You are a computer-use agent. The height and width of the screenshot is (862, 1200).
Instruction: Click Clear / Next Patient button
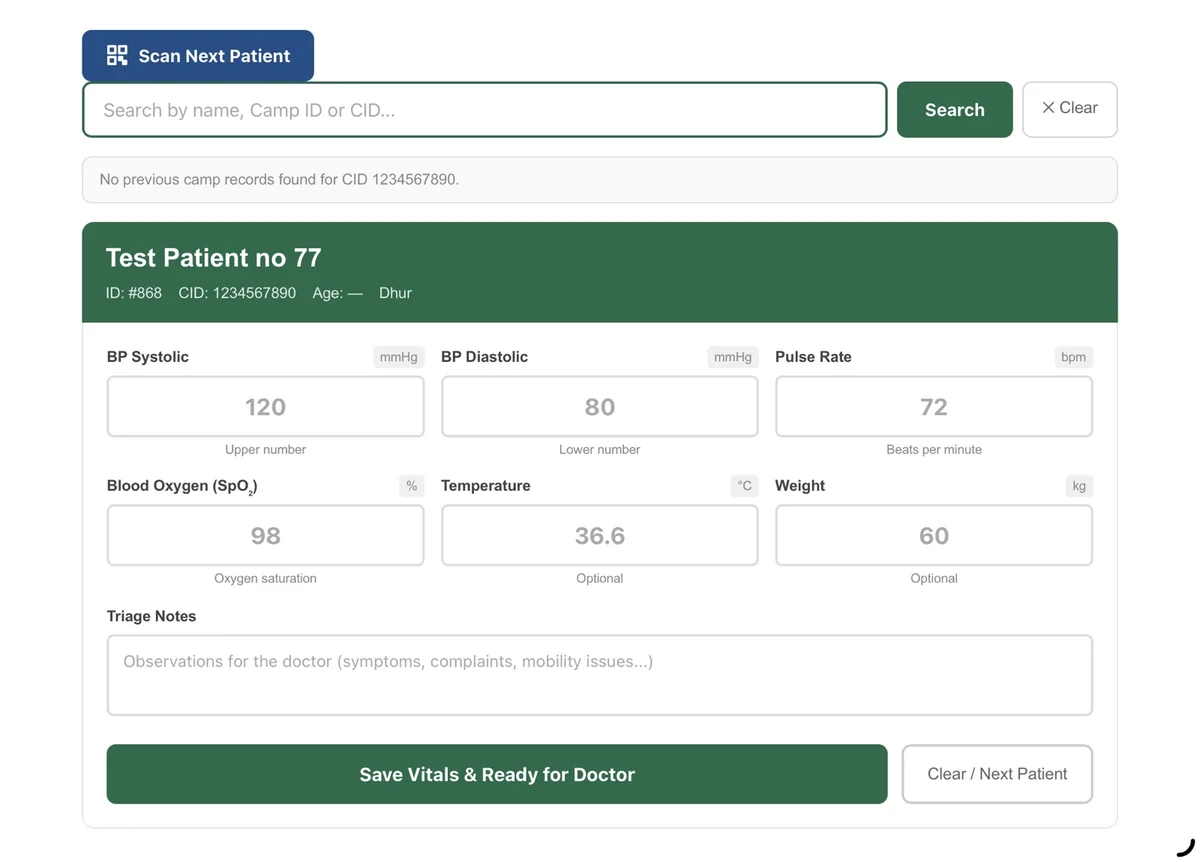[x=997, y=774]
